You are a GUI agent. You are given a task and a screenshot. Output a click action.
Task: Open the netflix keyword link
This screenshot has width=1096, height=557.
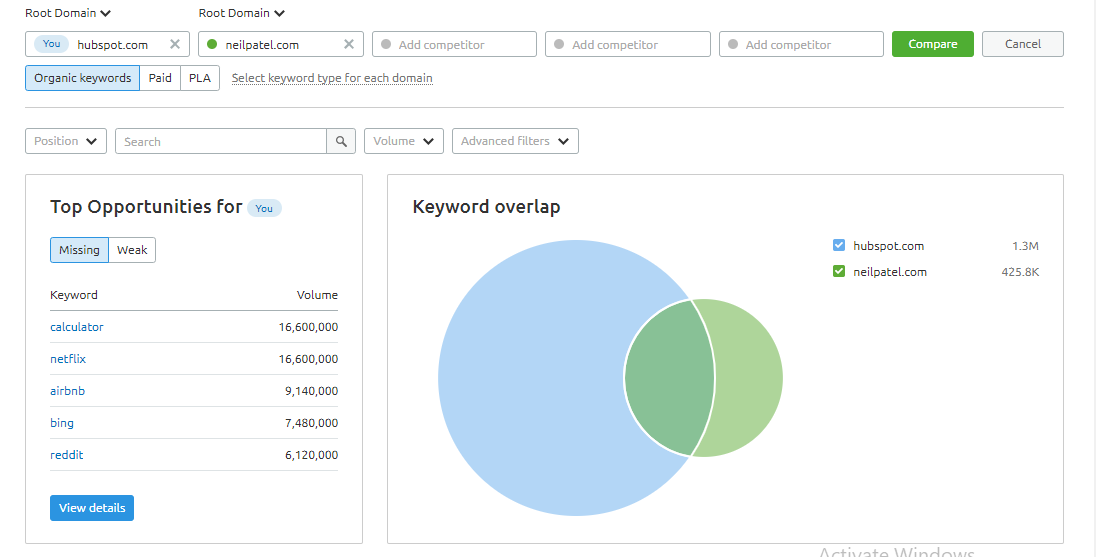(x=68, y=359)
